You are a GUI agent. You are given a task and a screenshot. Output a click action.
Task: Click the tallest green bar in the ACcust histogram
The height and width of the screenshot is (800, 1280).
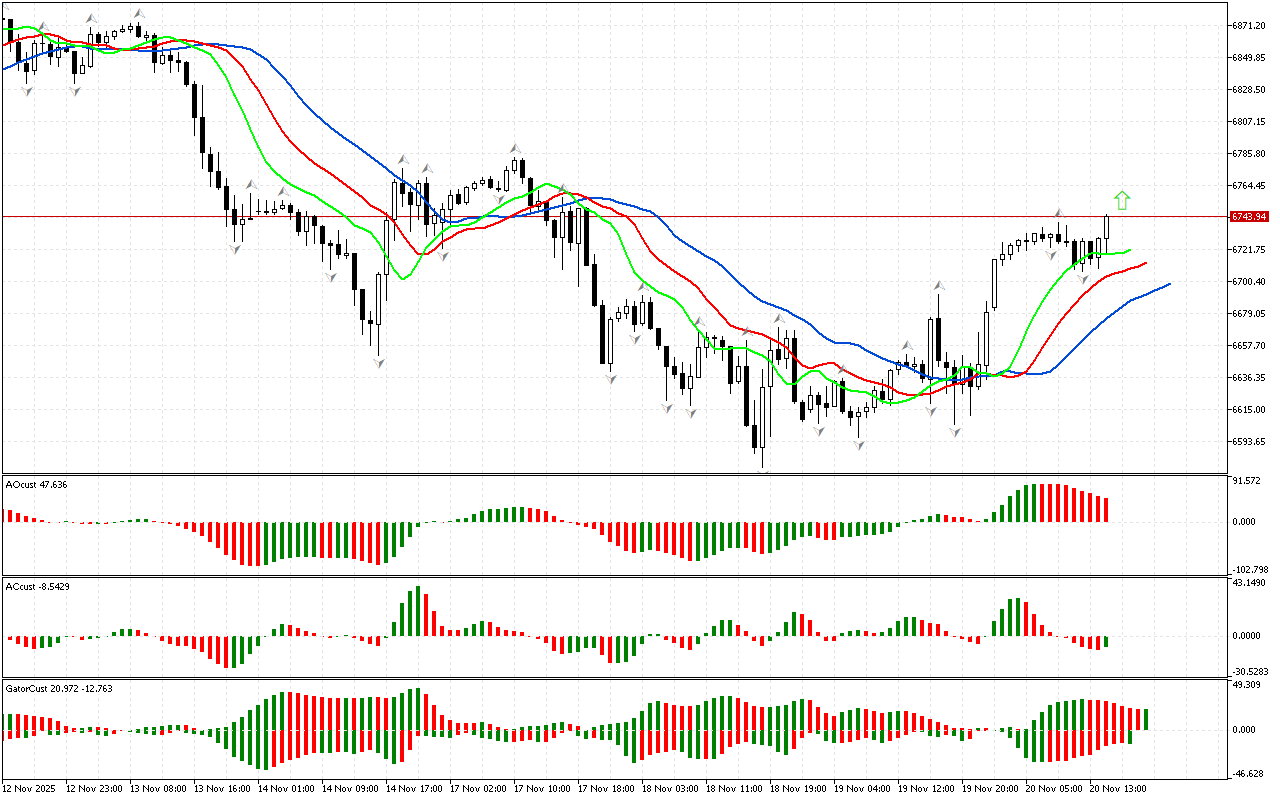[x=417, y=611]
